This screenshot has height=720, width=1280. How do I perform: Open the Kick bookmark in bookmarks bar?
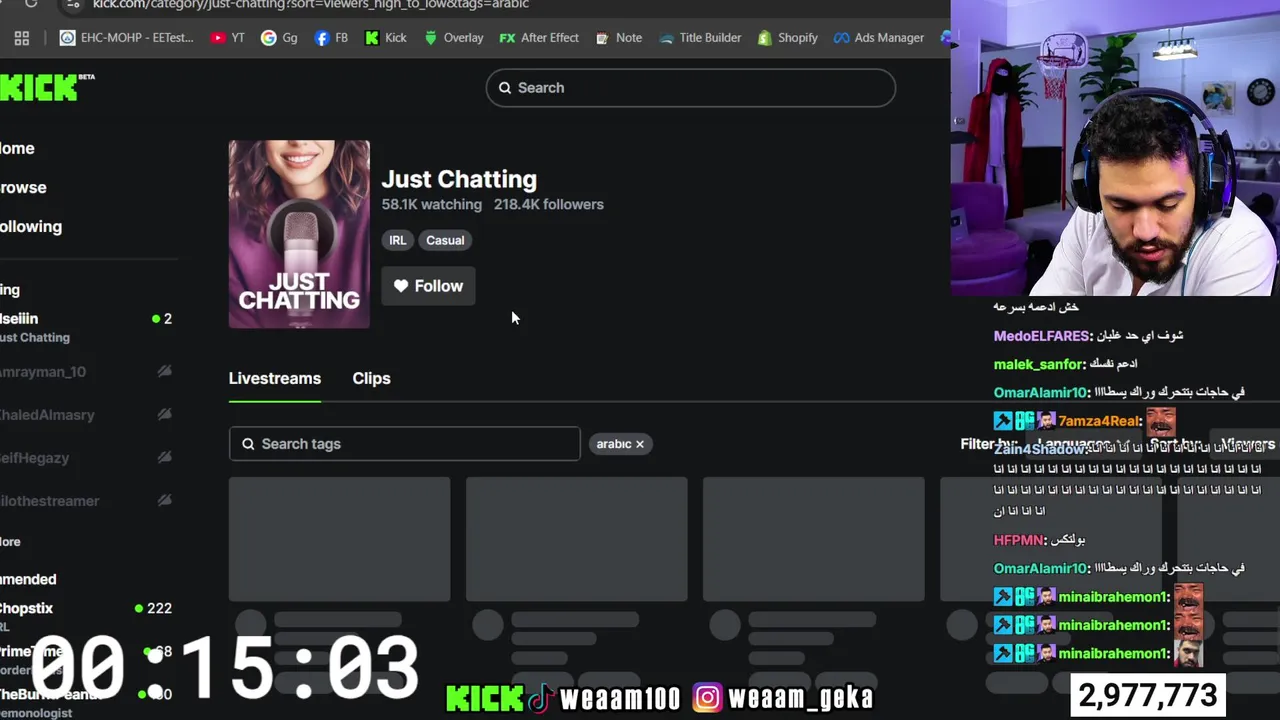click(x=386, y=38)
